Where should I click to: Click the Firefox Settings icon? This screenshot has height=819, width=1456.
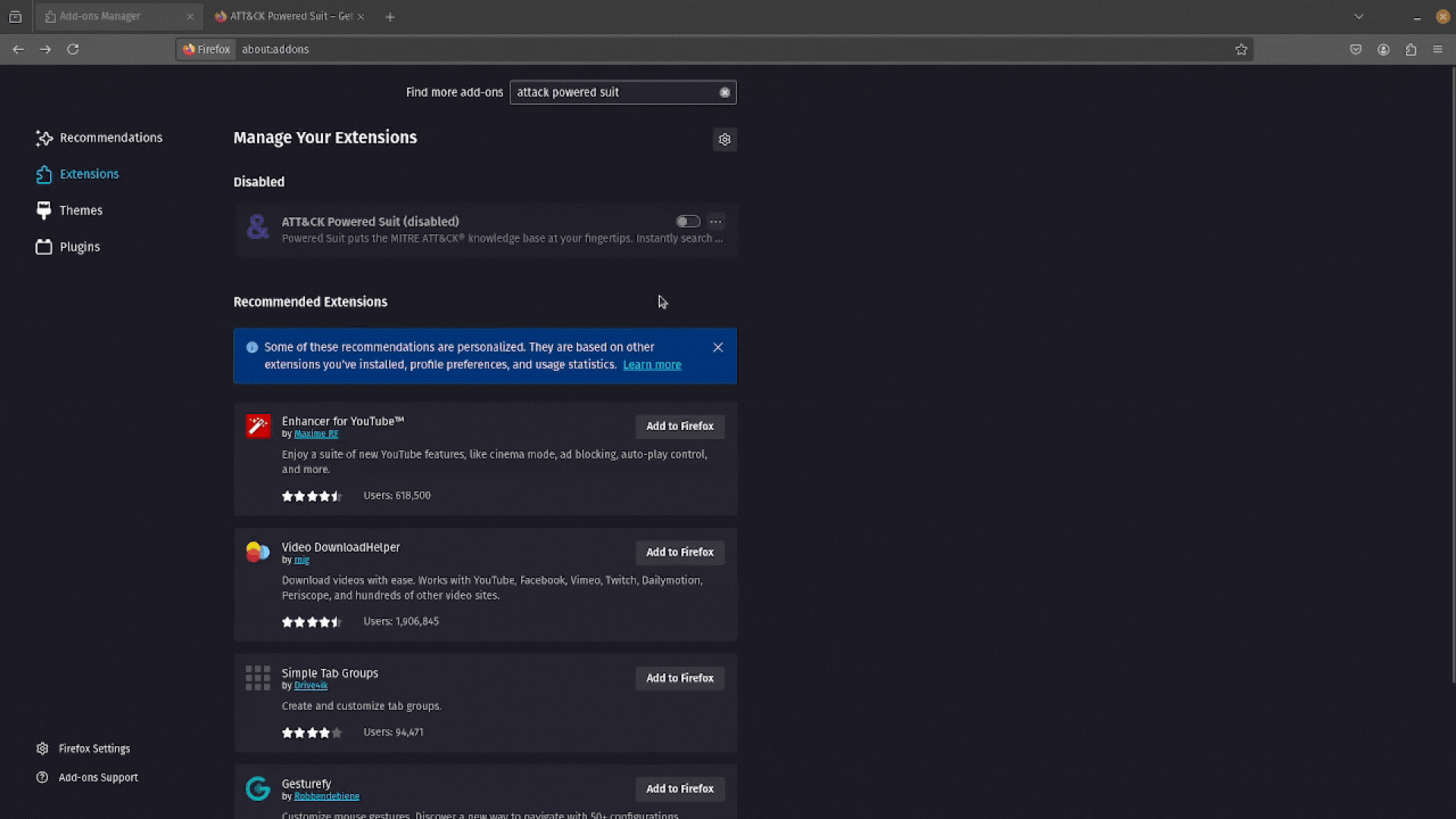pos(42,747)
